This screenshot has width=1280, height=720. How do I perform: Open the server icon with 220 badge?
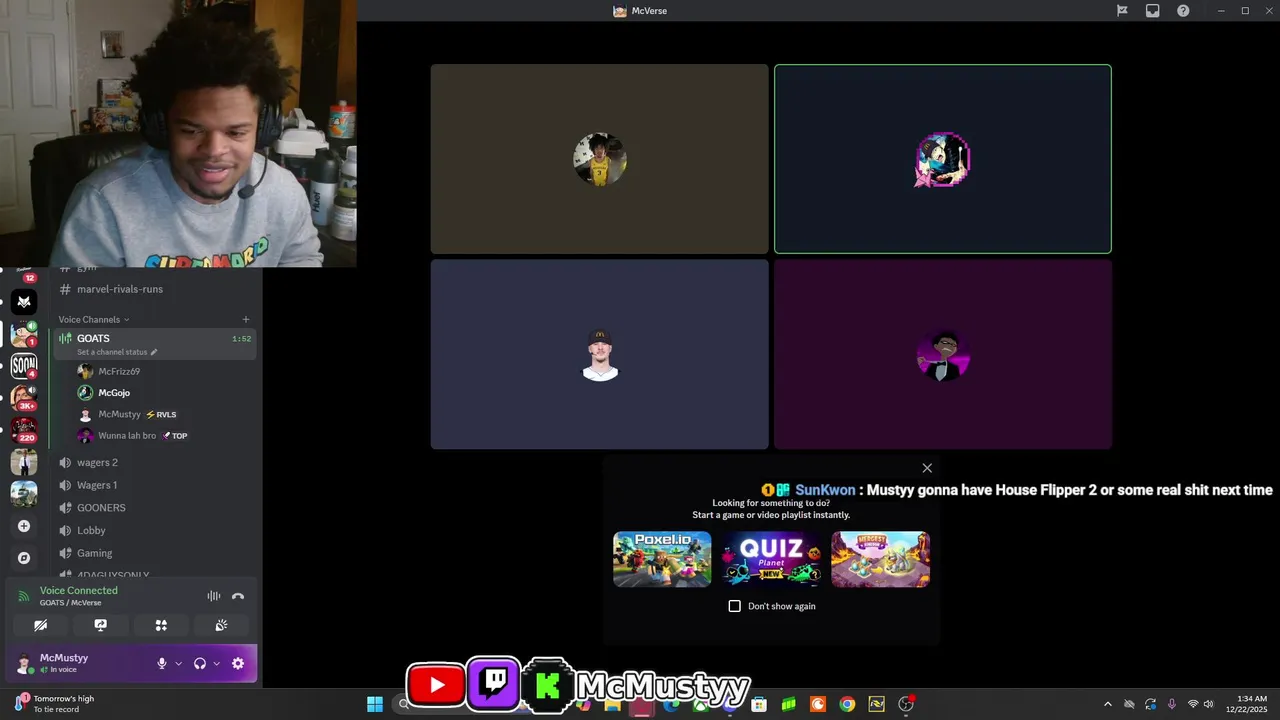tap(24, 430)
